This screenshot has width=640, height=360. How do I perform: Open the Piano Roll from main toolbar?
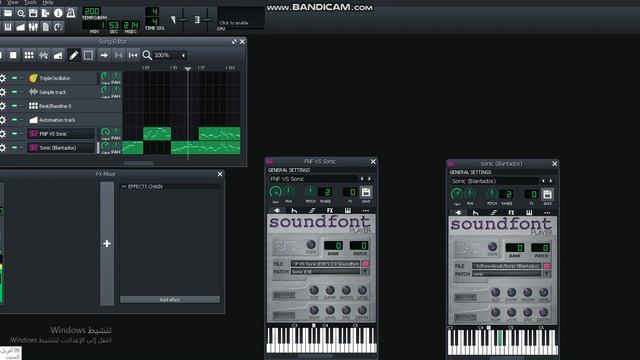point(8,27)
